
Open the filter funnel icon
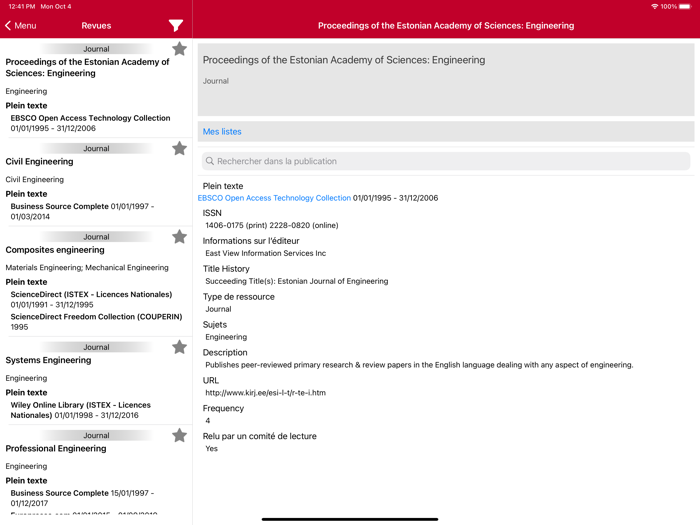click(x=176, y=25)
